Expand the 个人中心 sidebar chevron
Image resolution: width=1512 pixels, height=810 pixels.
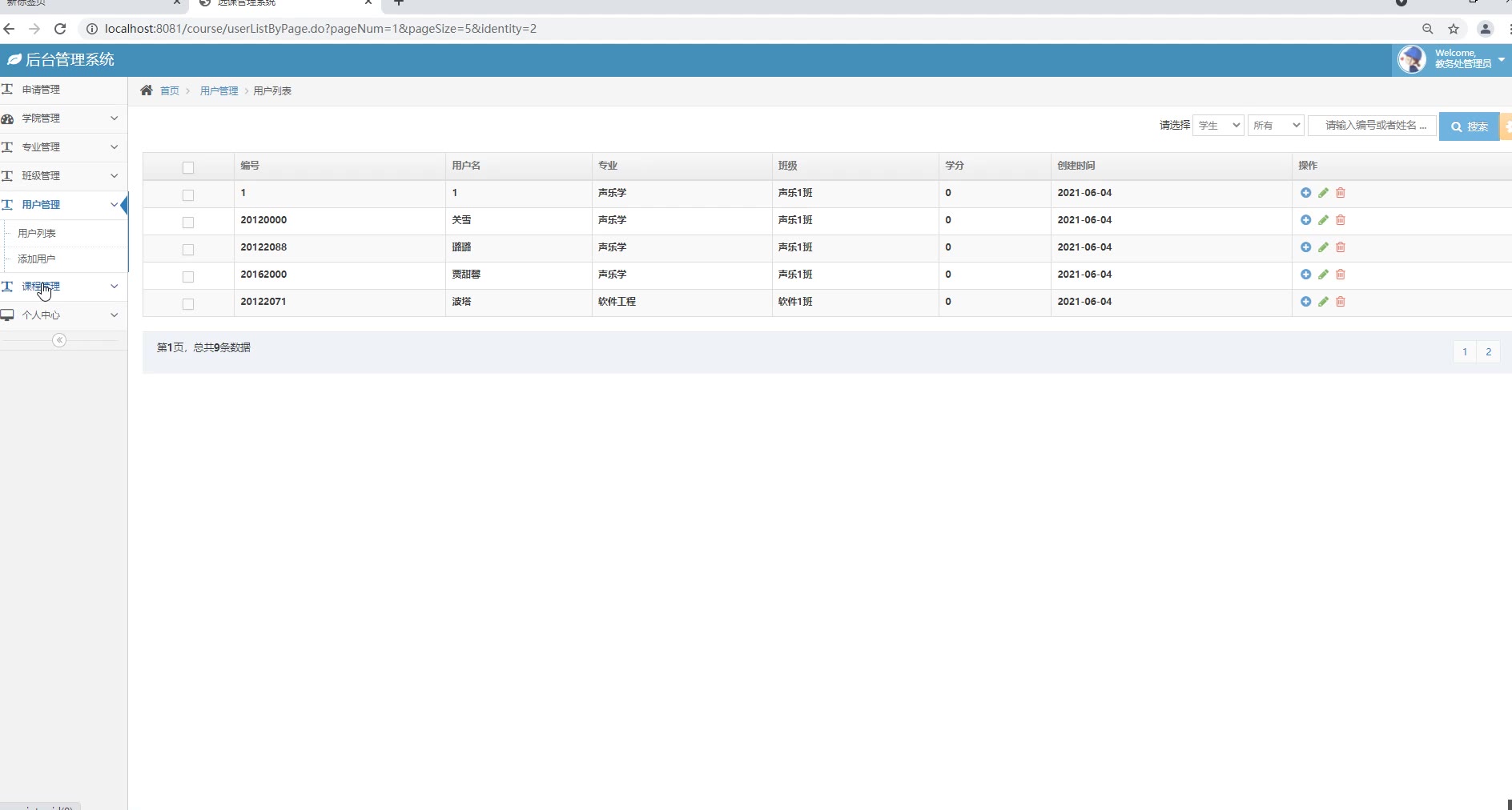click(114, 315)
